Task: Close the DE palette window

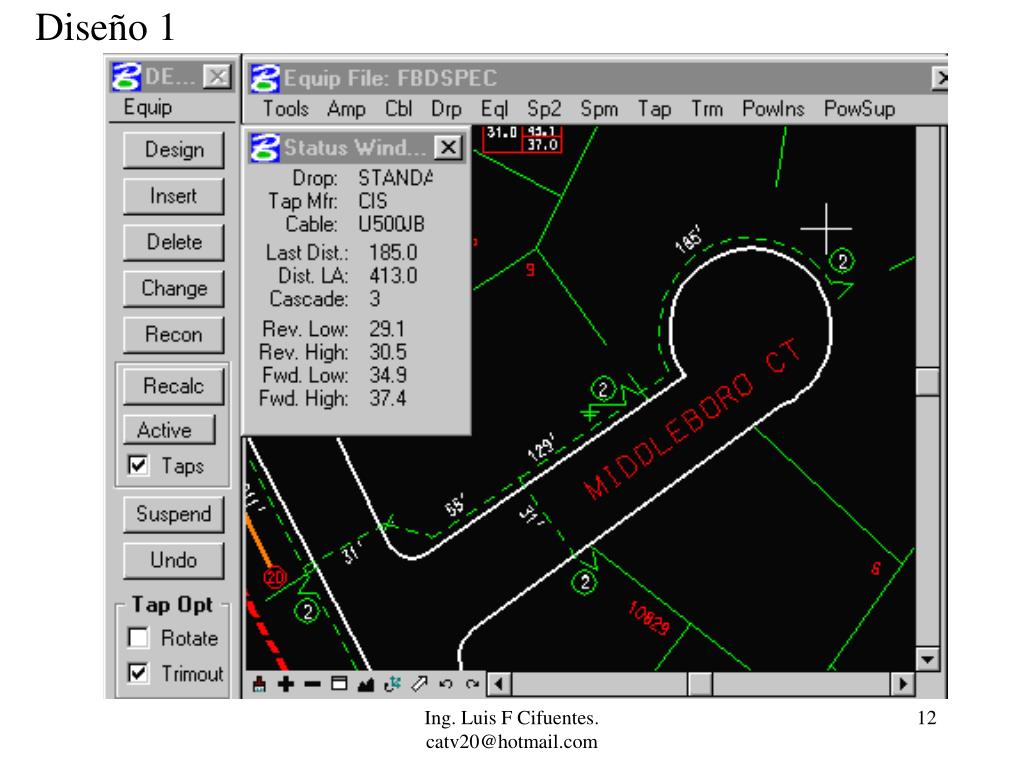Action: click(x=217, y=76)
